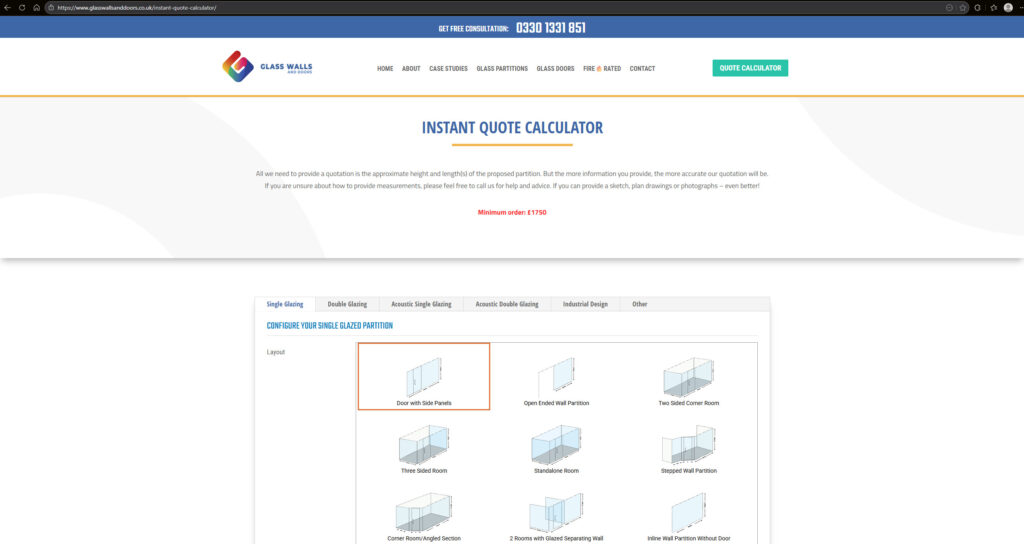Viewport: 1024px width, 544px height.
Task: Click the Glass Walls and Doors logo
Action: click(x=267, y=67)
